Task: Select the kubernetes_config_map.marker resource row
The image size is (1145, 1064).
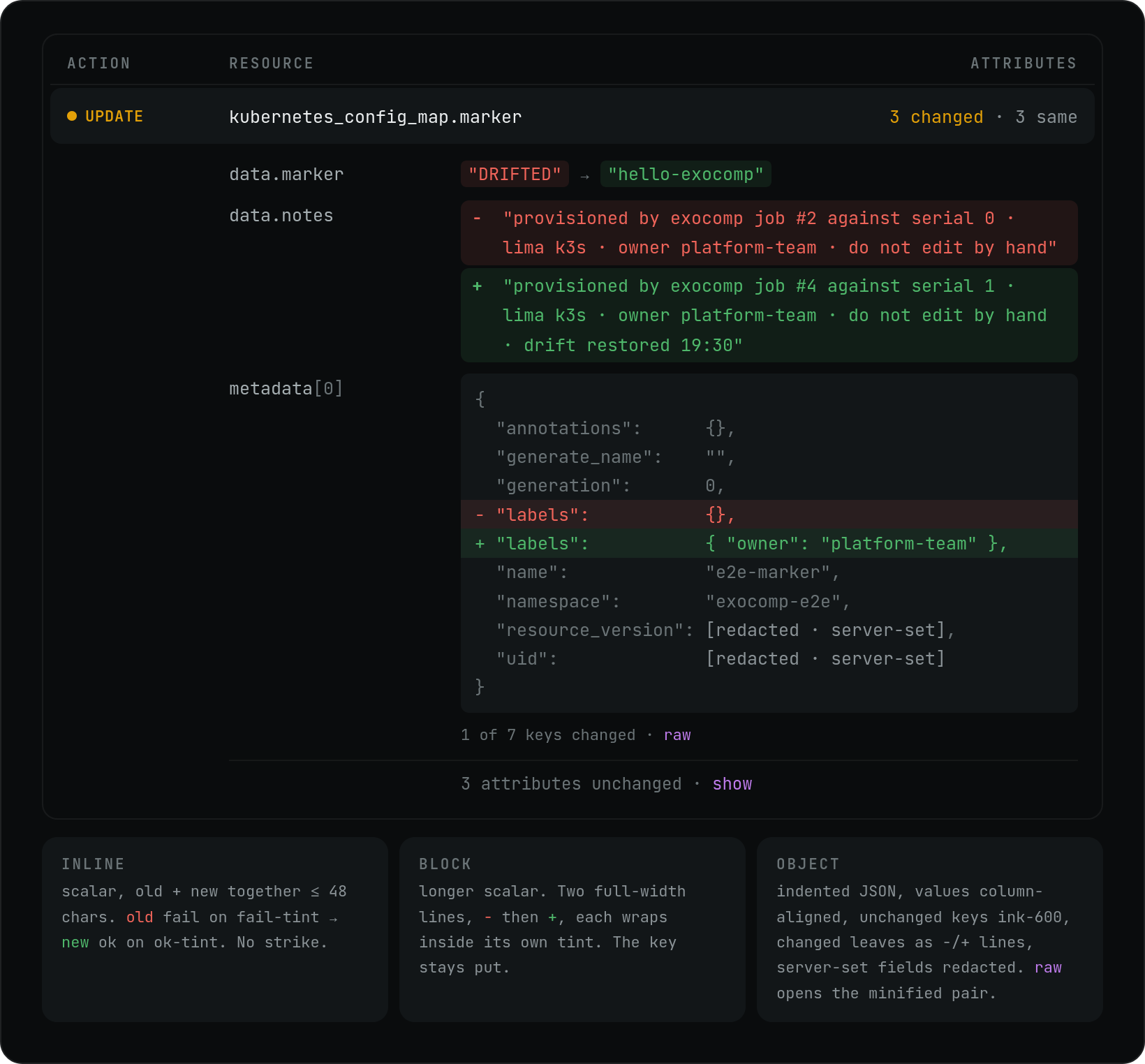Action: tap(572, 116)
